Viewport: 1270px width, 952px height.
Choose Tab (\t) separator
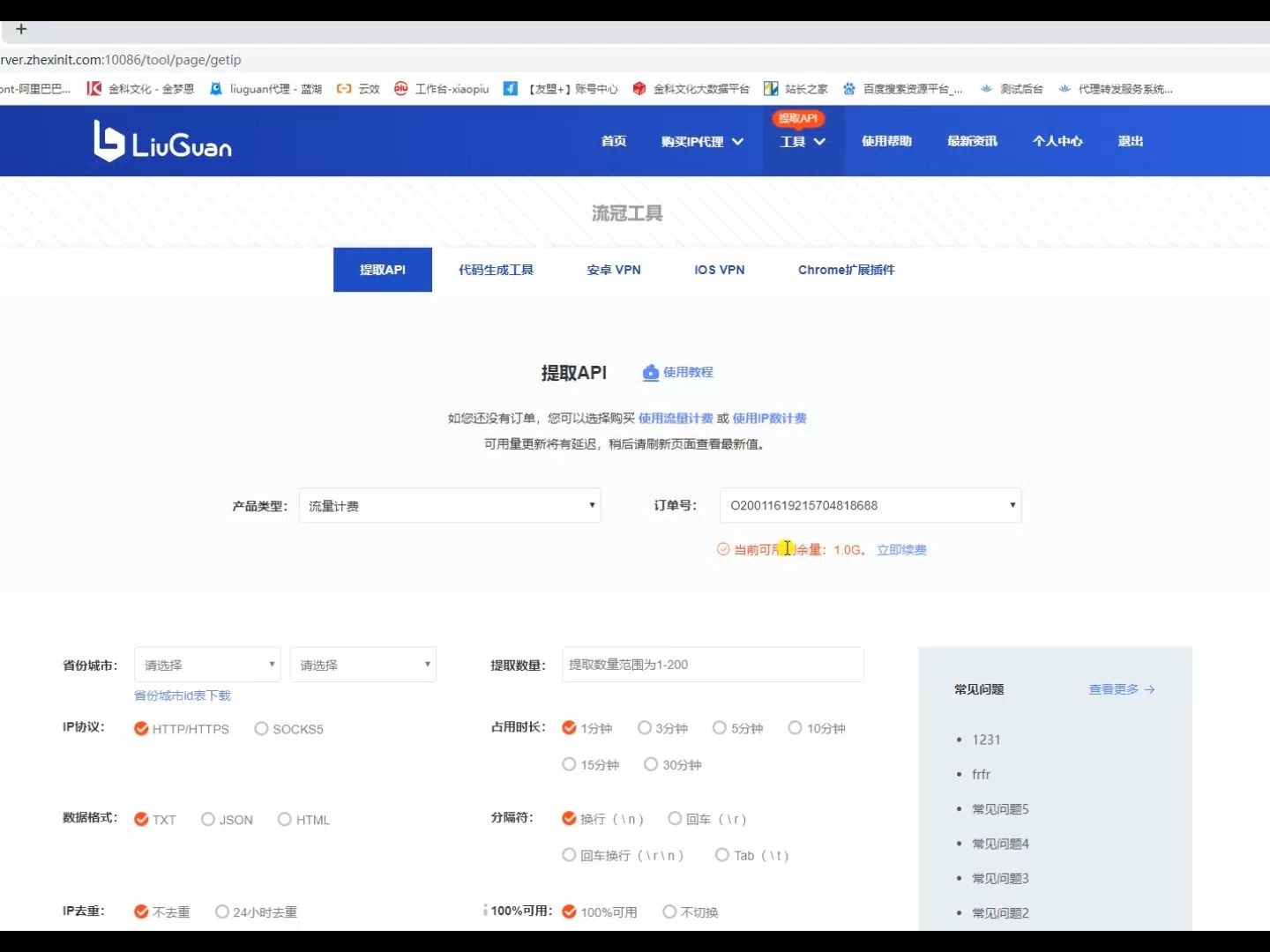(752, 855)
